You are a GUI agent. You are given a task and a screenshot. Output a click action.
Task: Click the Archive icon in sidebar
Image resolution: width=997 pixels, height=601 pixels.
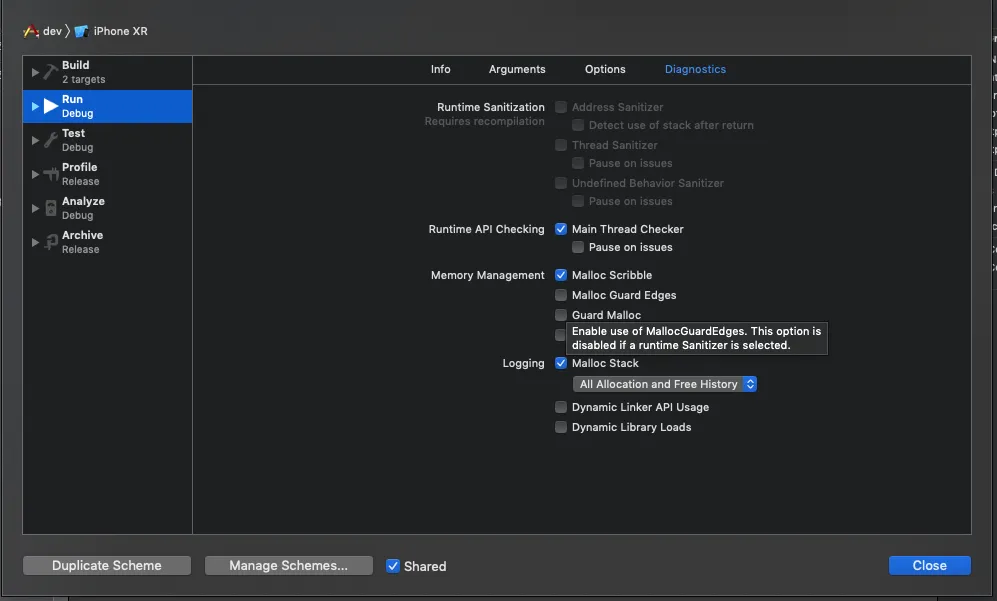(50, 242)
